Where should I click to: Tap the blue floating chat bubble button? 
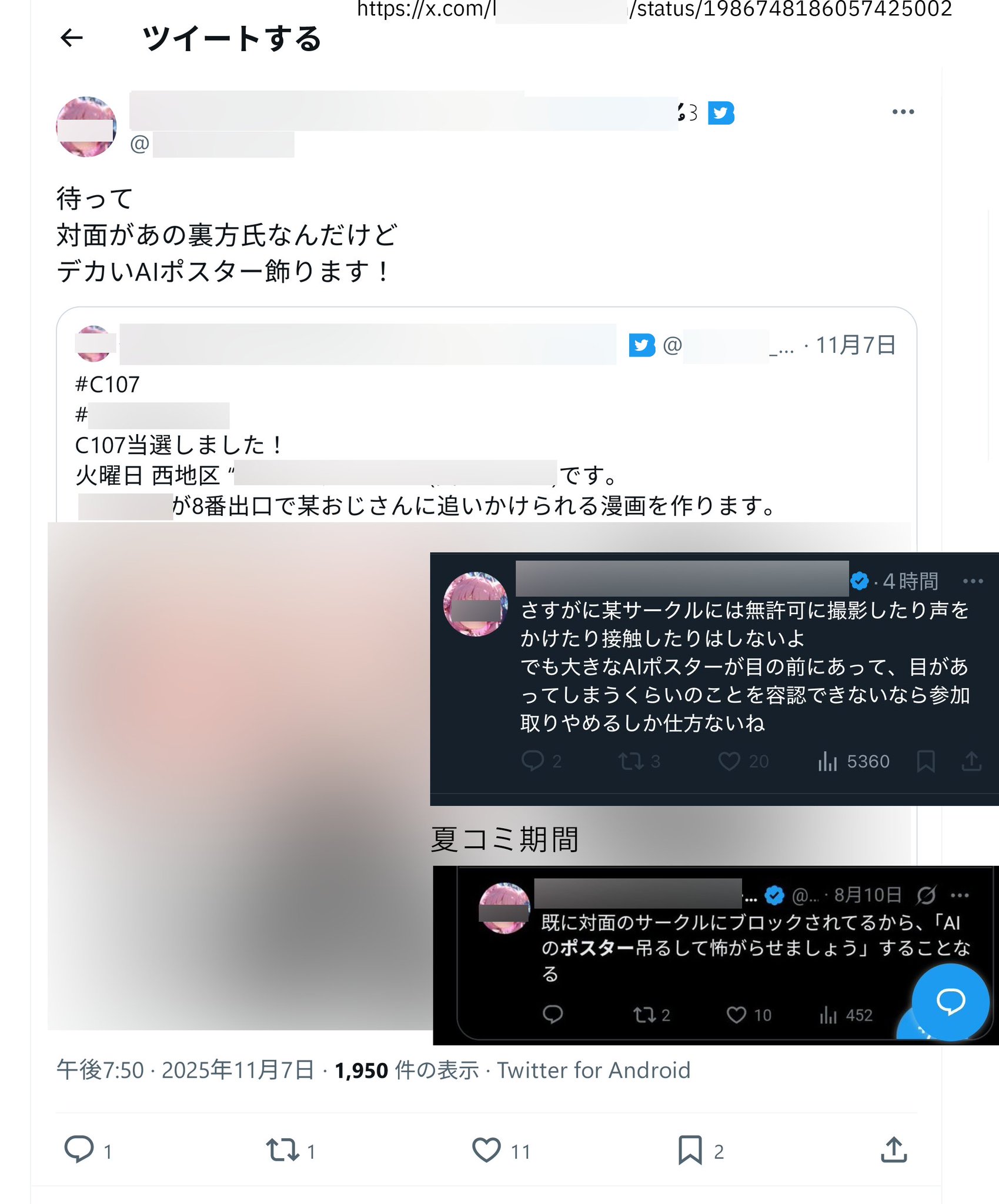click(x=950, y=1001)
